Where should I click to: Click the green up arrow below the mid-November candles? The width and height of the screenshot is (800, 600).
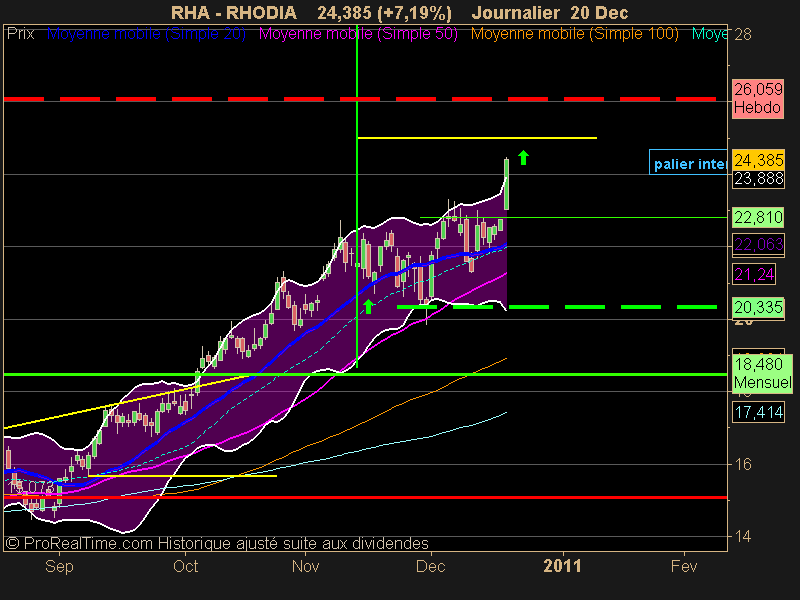368,306
